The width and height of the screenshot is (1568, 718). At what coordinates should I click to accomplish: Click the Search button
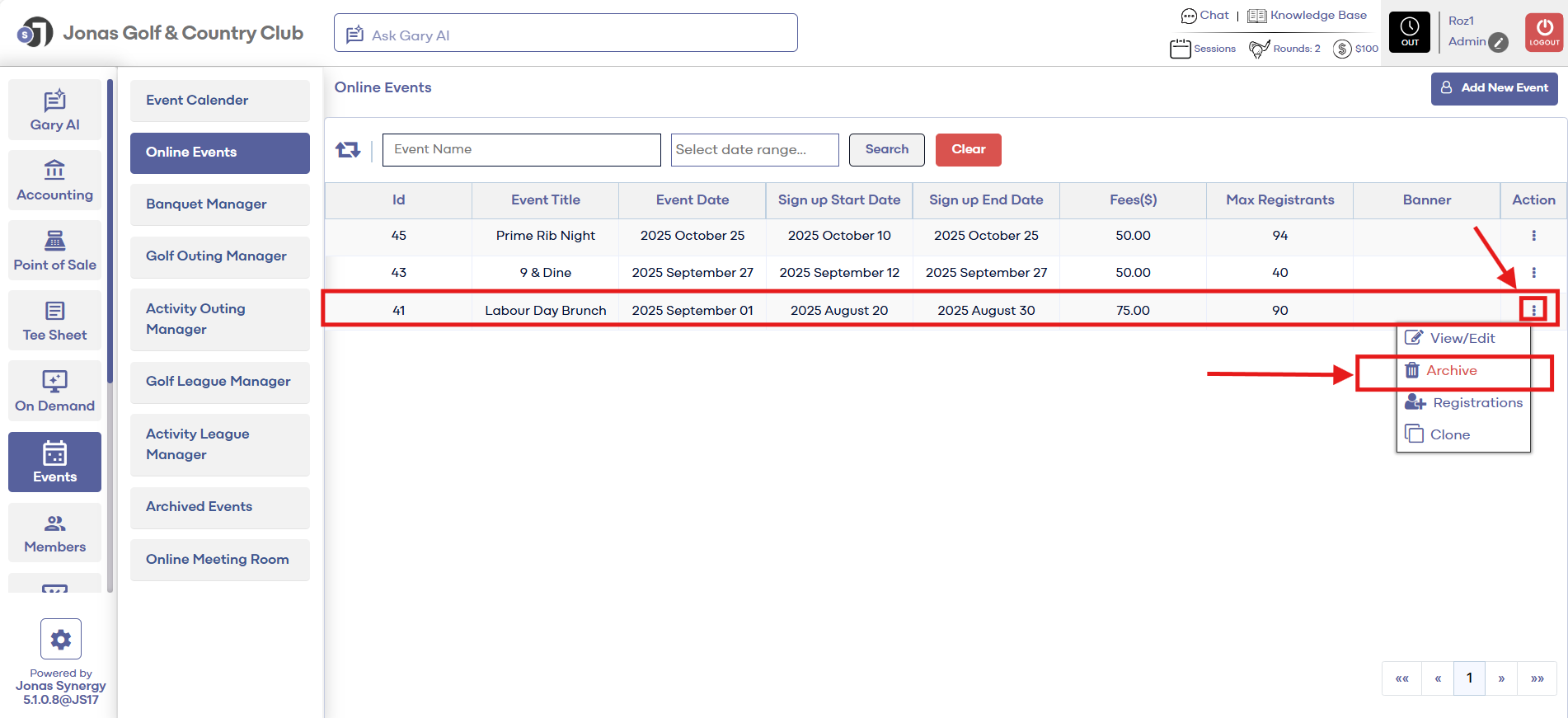887,150
